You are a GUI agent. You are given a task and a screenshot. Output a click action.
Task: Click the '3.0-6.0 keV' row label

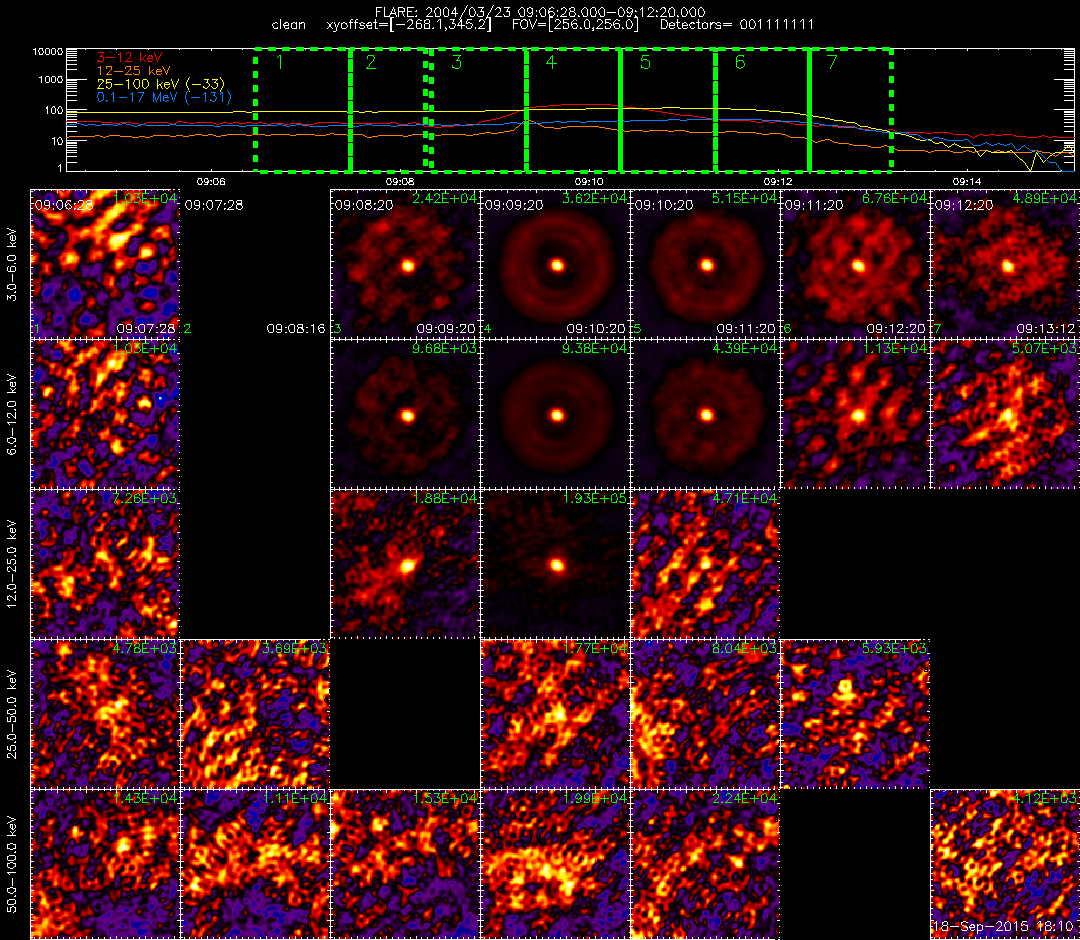[x=12, y=264]
